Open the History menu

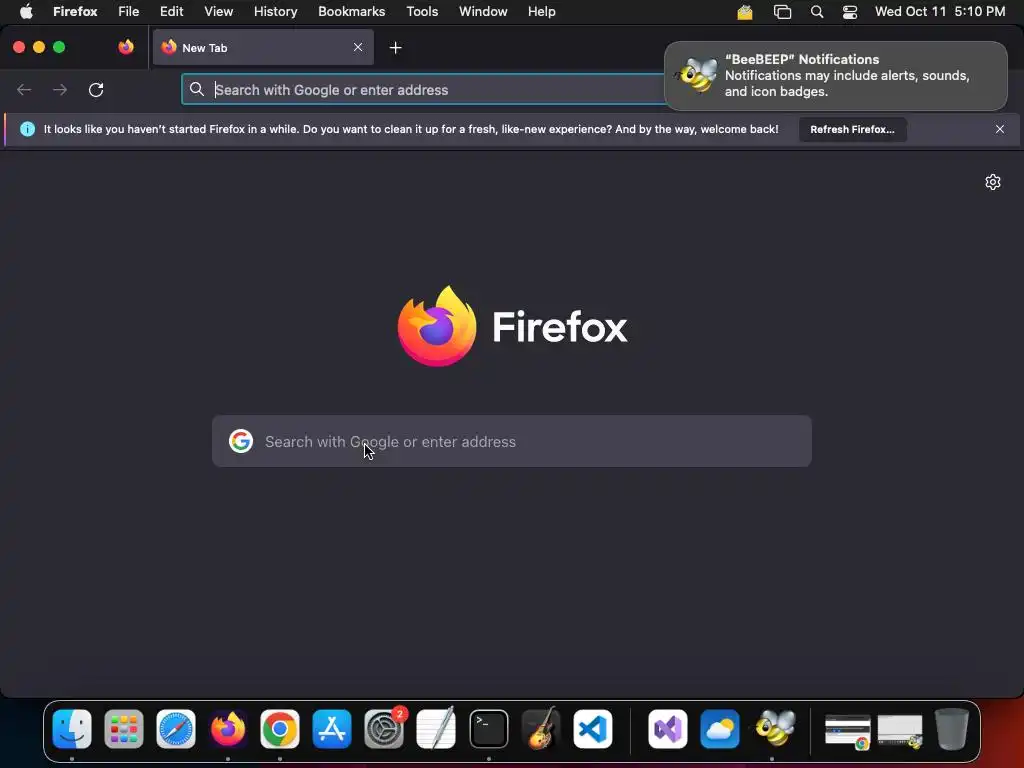pos(276,11)
